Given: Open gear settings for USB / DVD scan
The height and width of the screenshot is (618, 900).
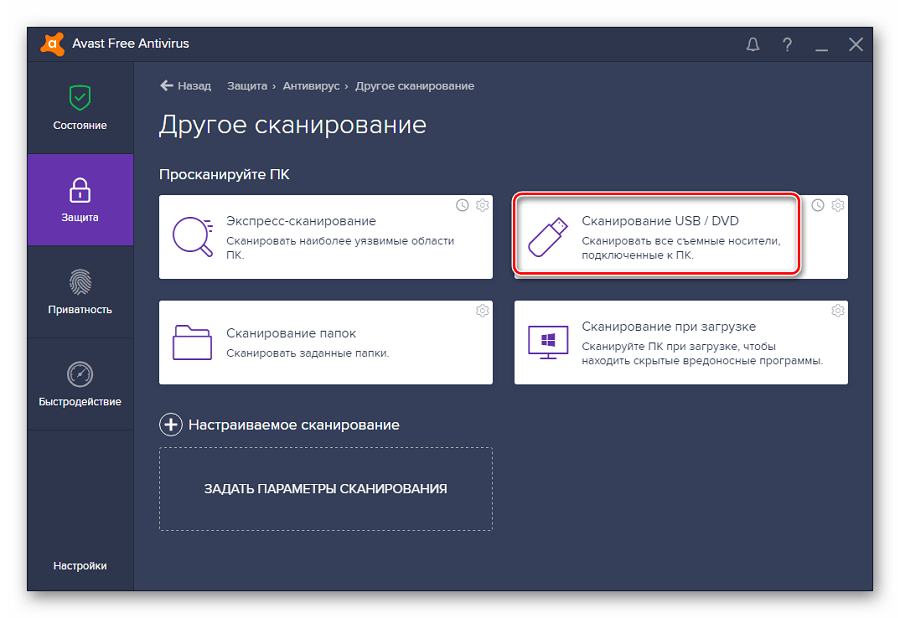Looking at the screenshot, I should pos(838,205).
